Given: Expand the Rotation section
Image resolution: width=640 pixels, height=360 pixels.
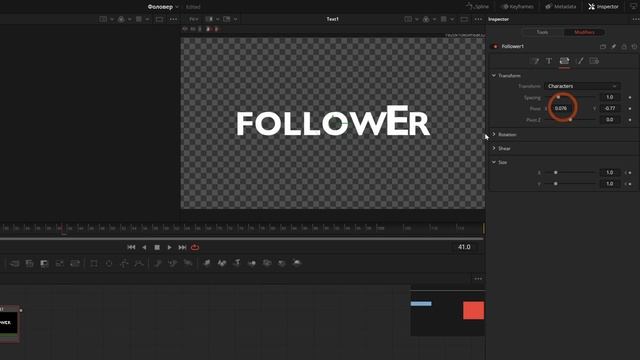Looking at the screenshot, I should coord(494,134).
